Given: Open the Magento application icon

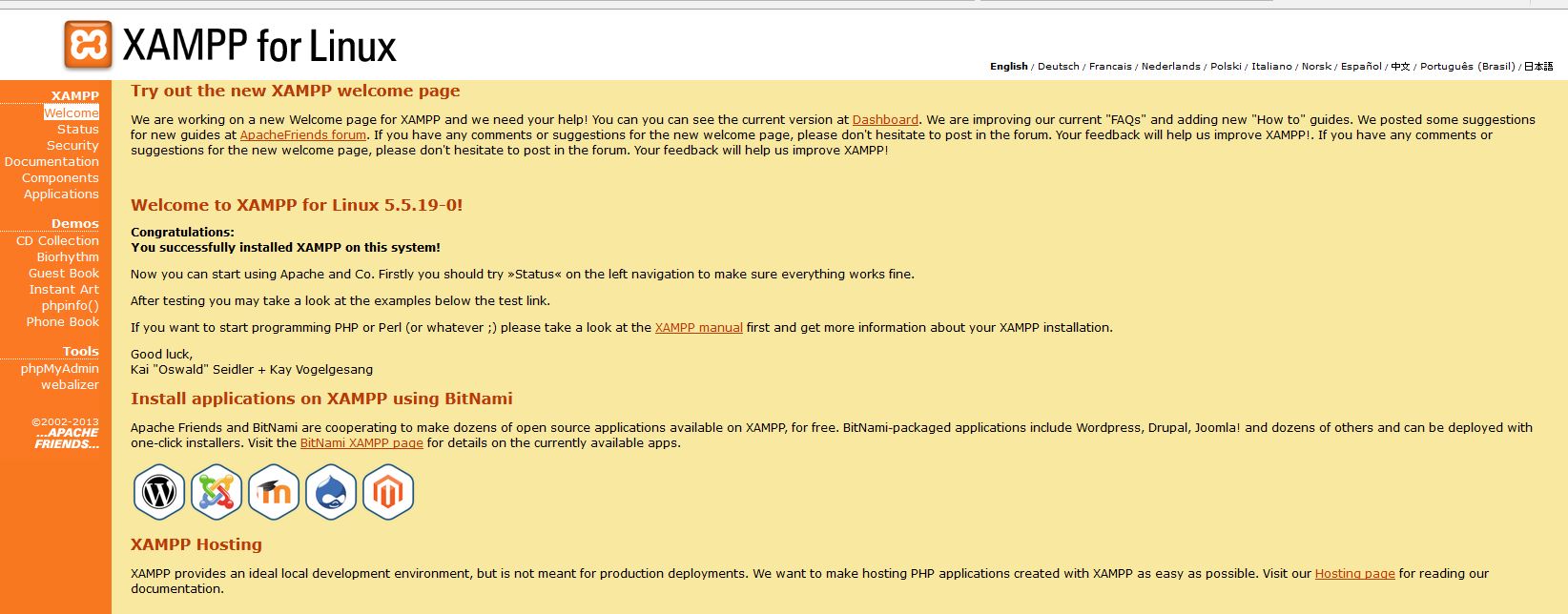Looking at the screenshot, I should point(388,492).
